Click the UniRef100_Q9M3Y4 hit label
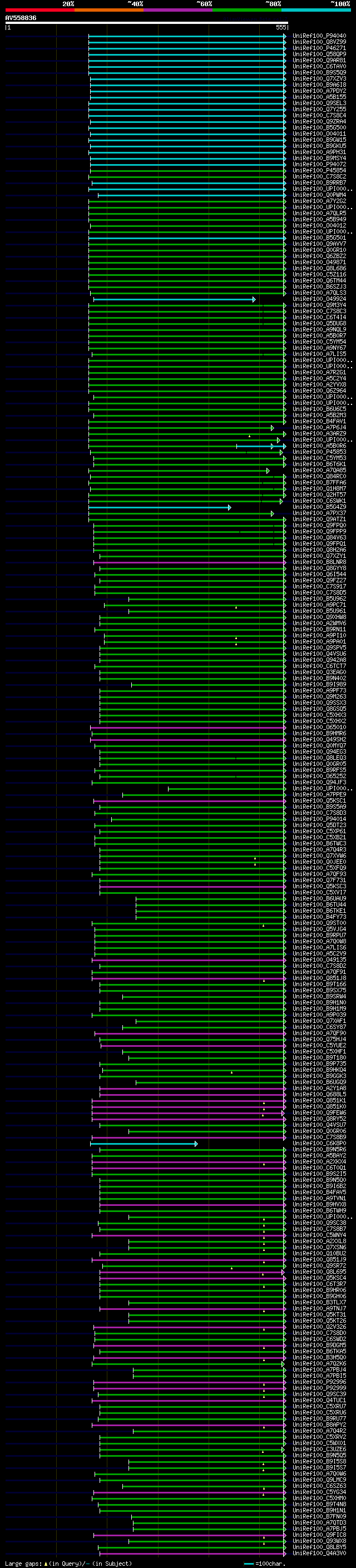The width and height of the screenshot is (356, 1568). click(x=319, y=305)
